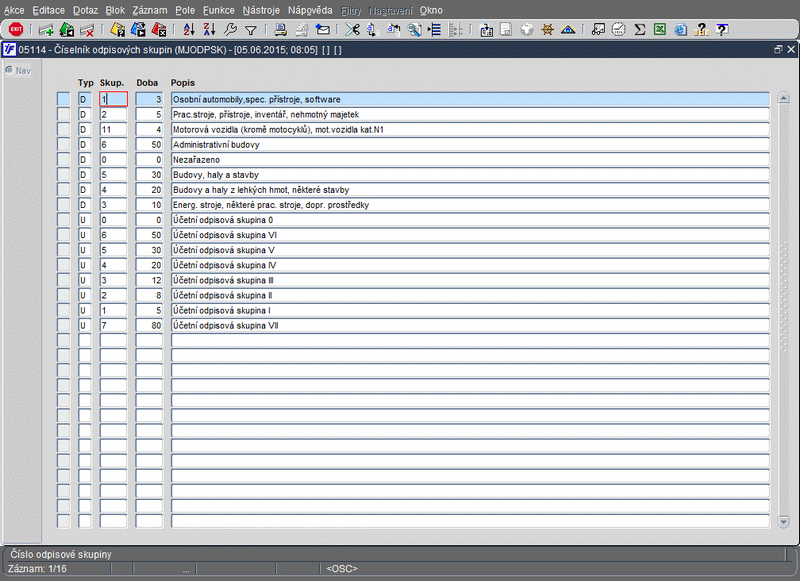Open the Okno menu

pos(431,10)
